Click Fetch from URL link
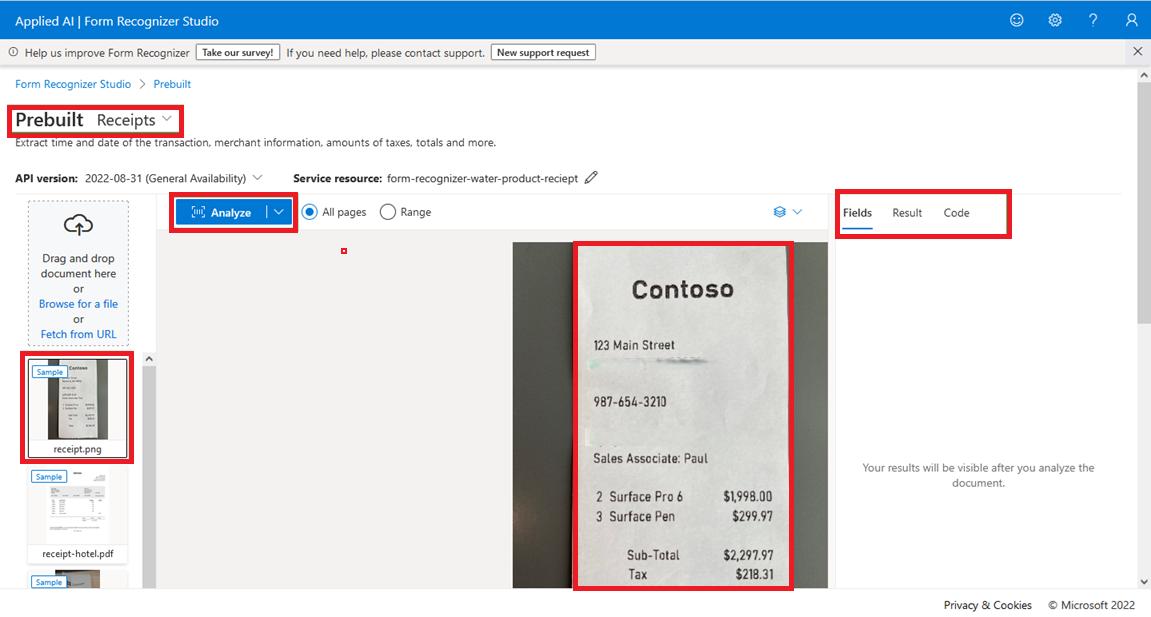This screenshot has height=617, width=1151. pyautogui.click(x=79, y=334)
